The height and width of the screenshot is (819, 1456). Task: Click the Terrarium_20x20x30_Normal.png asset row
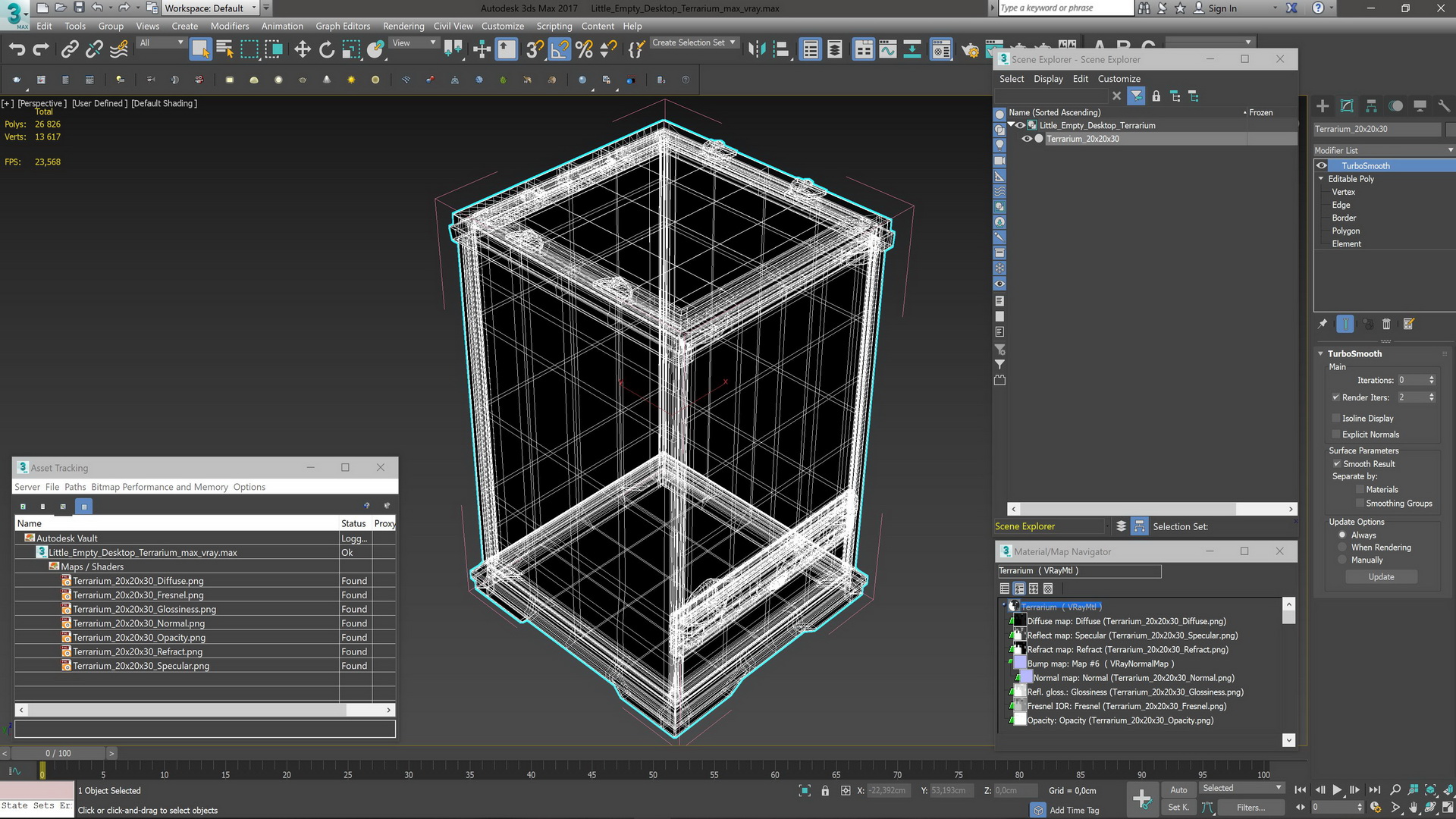coord(139,623)
